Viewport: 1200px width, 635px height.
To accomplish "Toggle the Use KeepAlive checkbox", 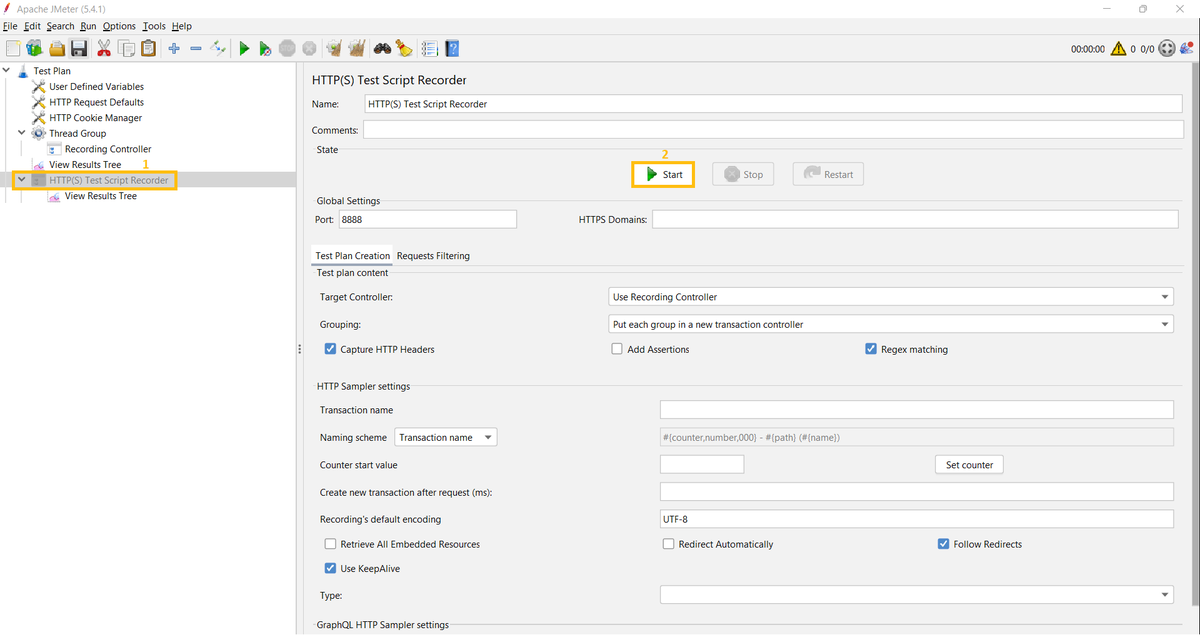I will point(331,568).
